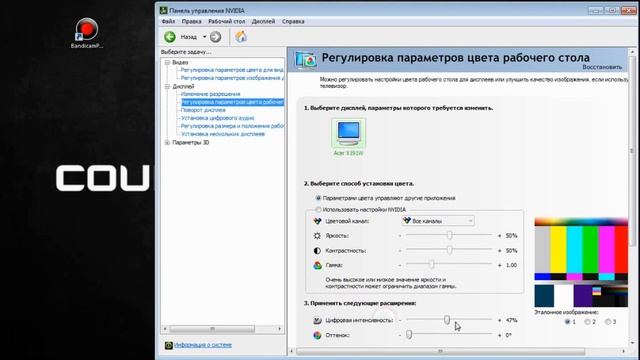Choose reference image 3 radio button
The height and width of the screenshot is (360, 640).
(608, 322)
